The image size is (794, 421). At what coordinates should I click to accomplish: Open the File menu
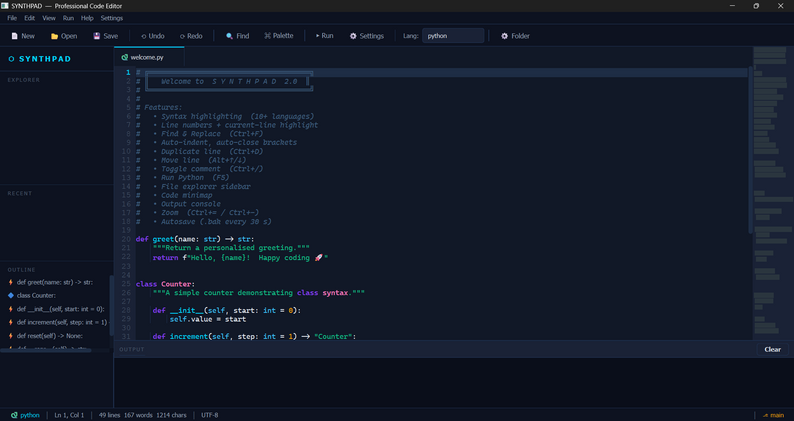(12, 18)
